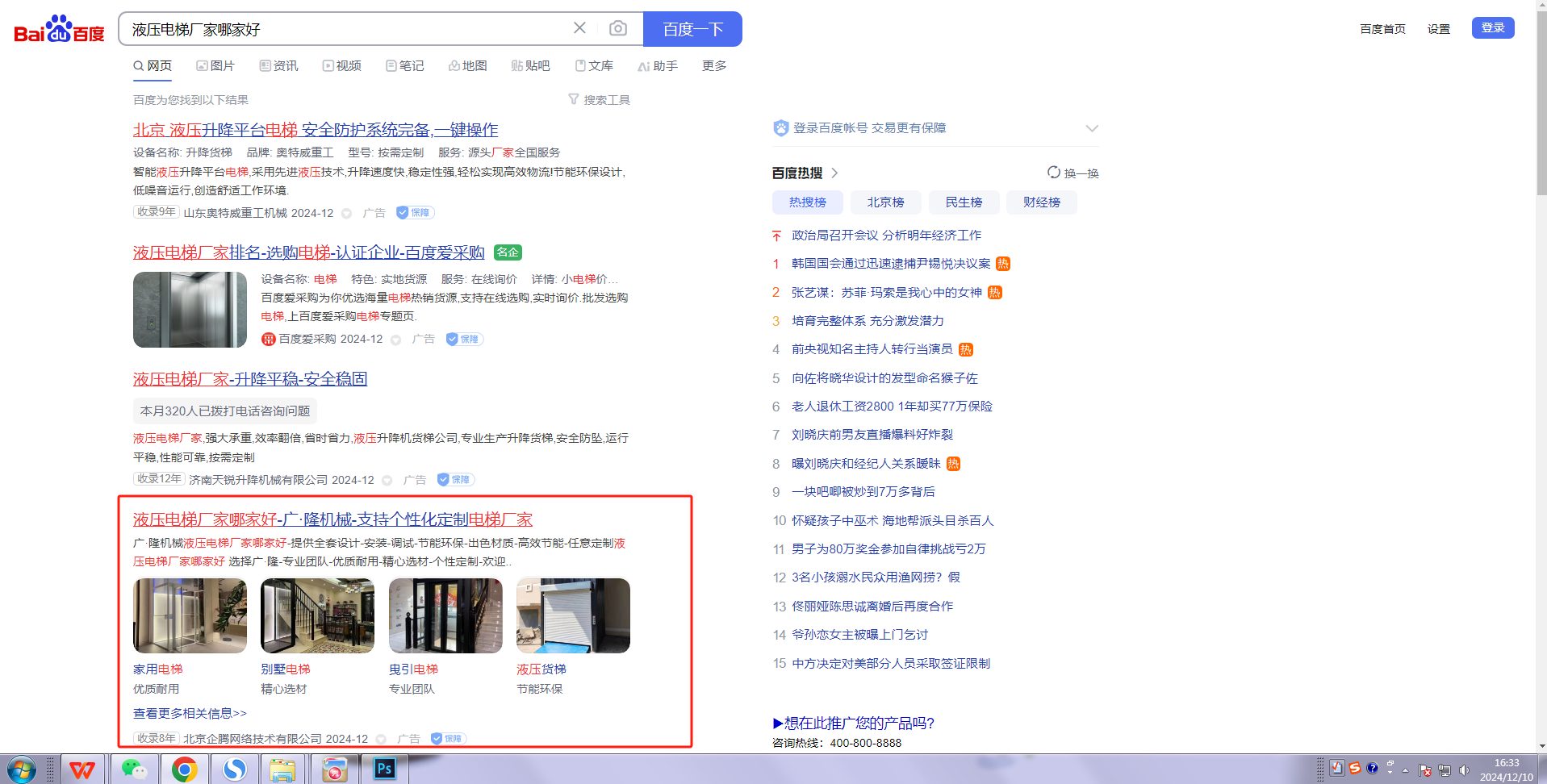Expand 百度热搜 with the chevron arrow
Image resolution: width=1547 pixels, height=784 pixels.
point(834,173)
